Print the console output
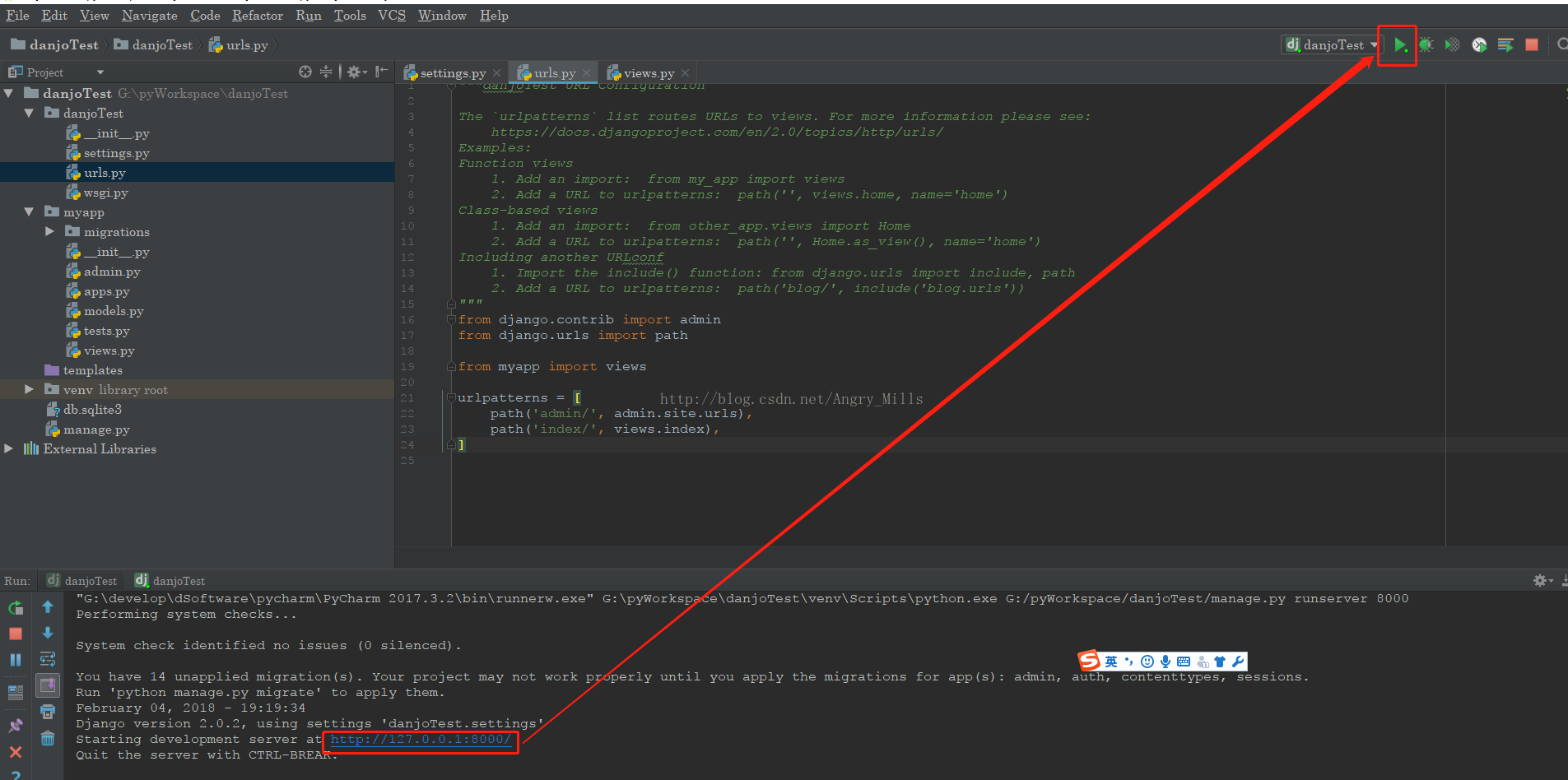Screen dimensions: 1568x780 [48, 712]
